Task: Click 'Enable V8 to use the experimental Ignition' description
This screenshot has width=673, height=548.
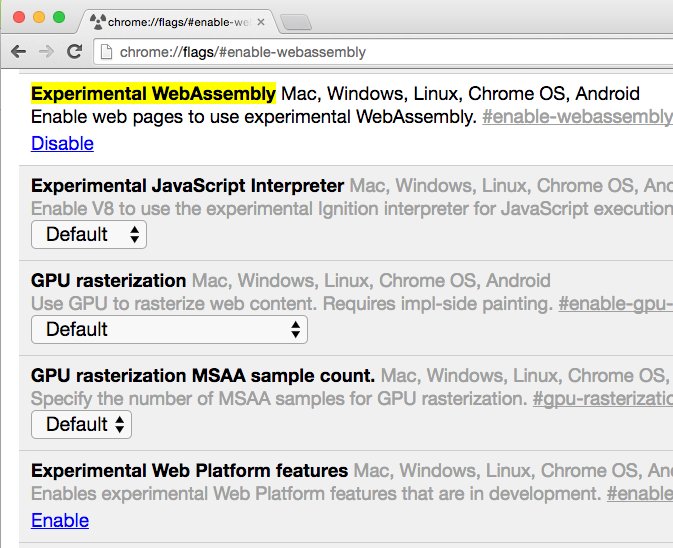Action: 352,209
